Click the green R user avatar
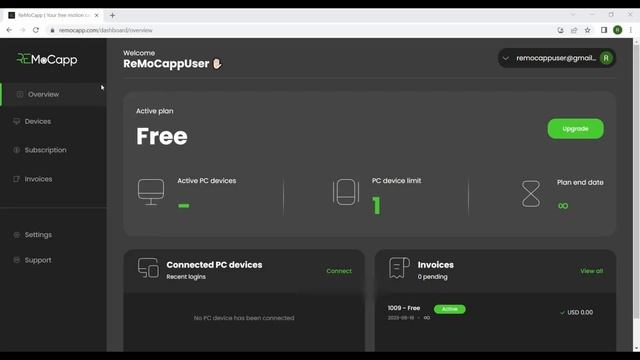This screenshot has height=360, width=640. pyautogui.click(x=606, y=58)
